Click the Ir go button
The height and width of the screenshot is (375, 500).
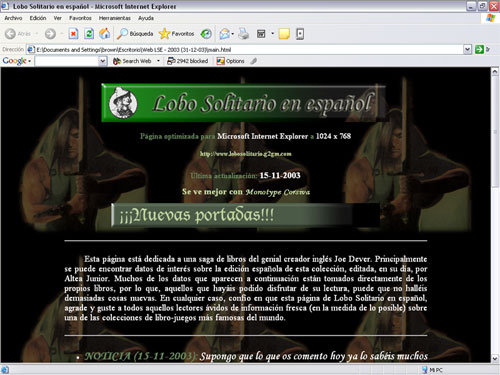[x=483, y=50]
